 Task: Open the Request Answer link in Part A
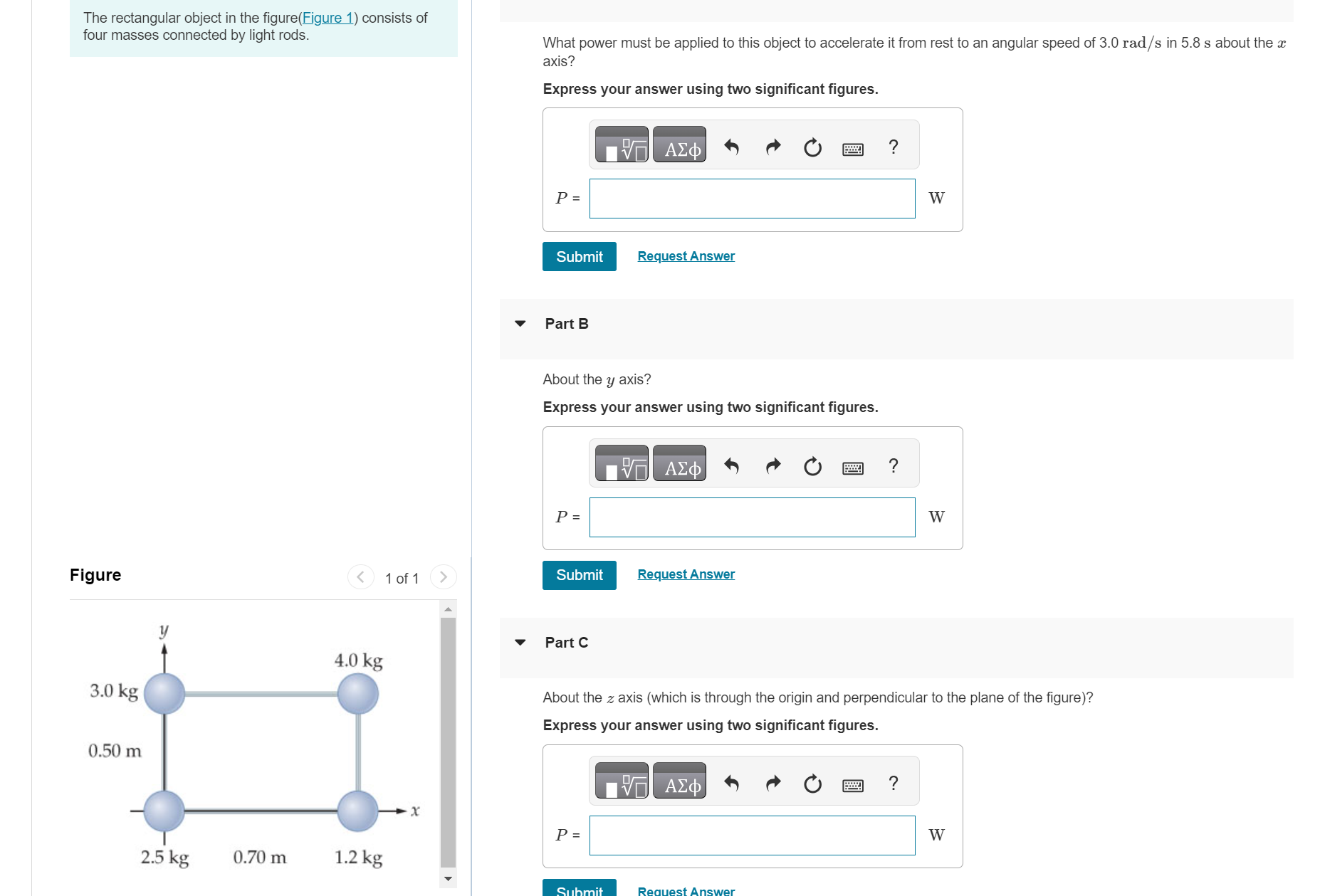(685, 256)
